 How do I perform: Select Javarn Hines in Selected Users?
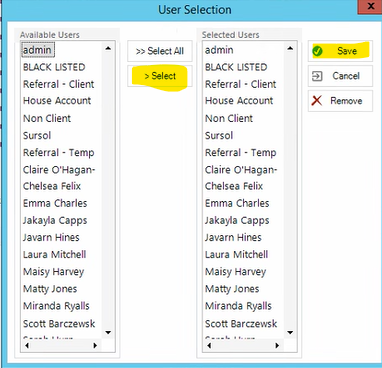[x=233, y=238]
